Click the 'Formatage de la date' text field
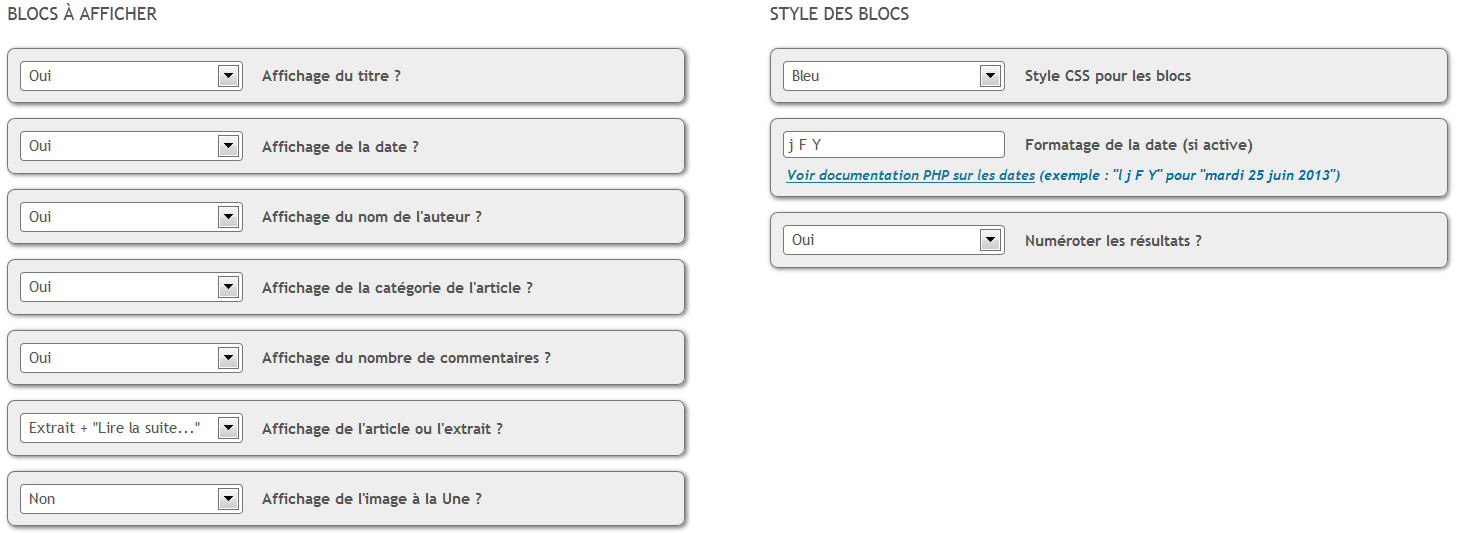Viewport: 1460px width, 533px height. (893, 145)
